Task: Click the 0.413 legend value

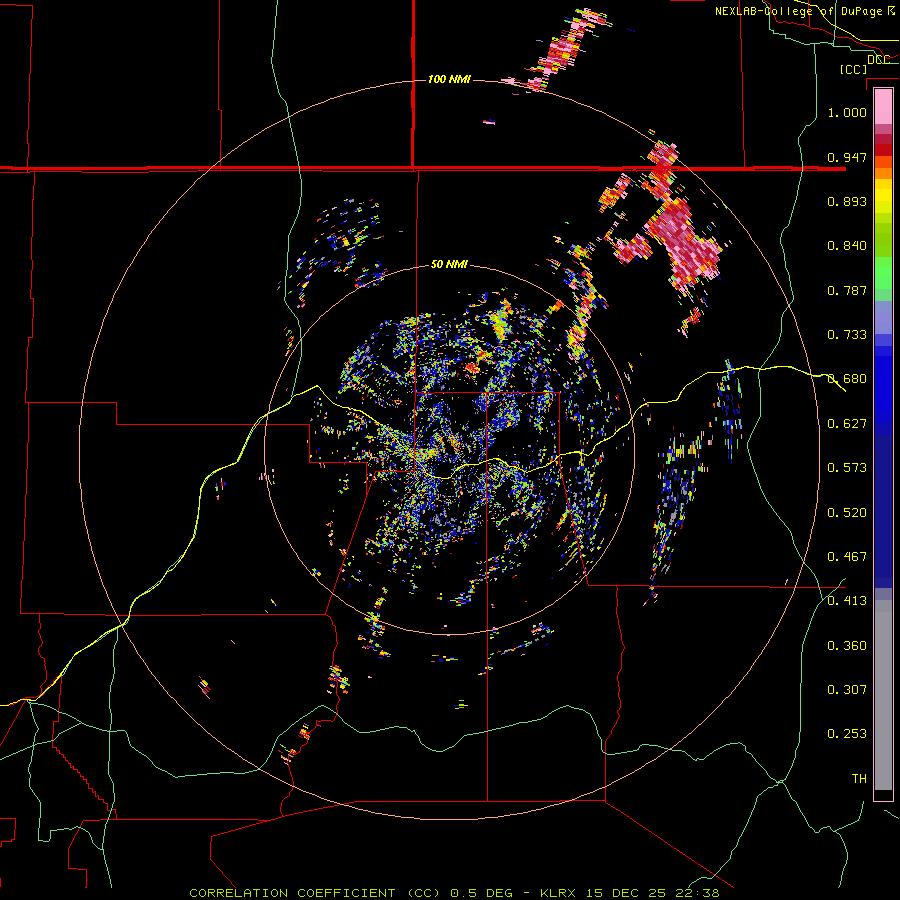Action: [847, 601]
